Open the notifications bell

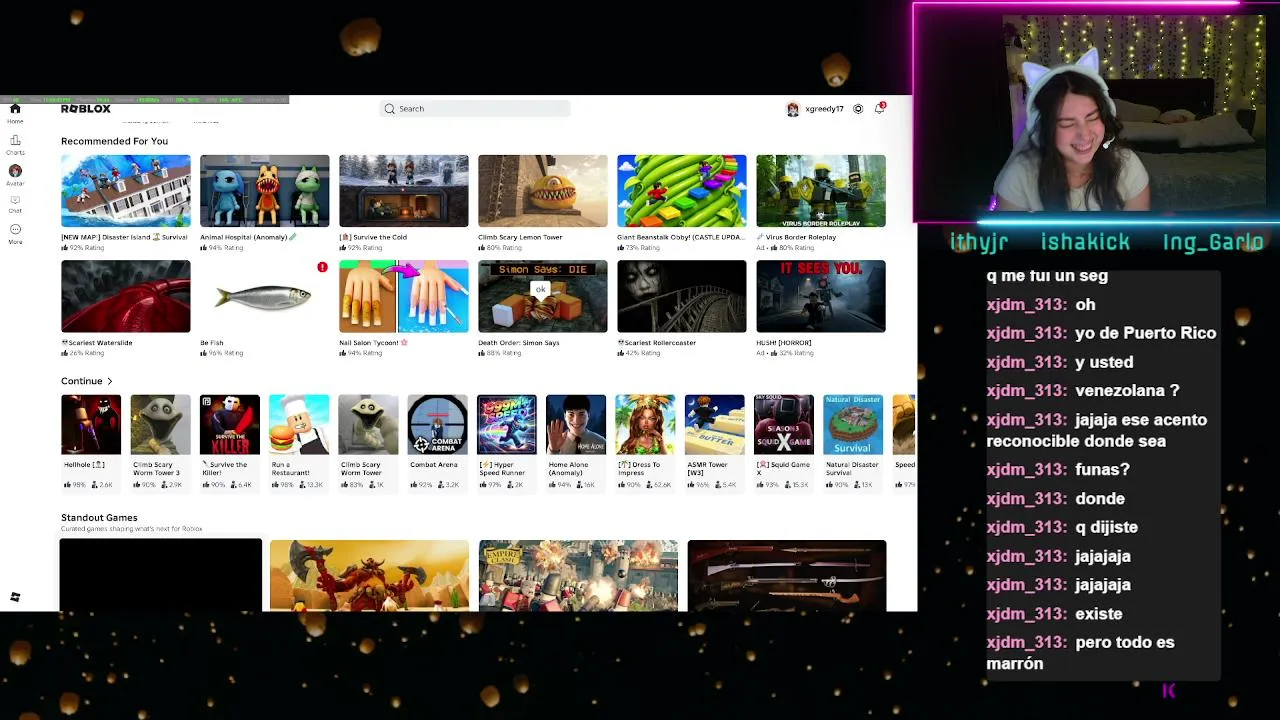click(x=879, y=108)
